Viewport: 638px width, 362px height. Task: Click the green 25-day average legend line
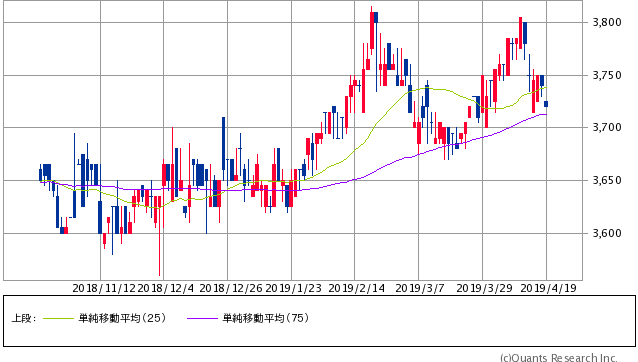click(x=59, y=318)
